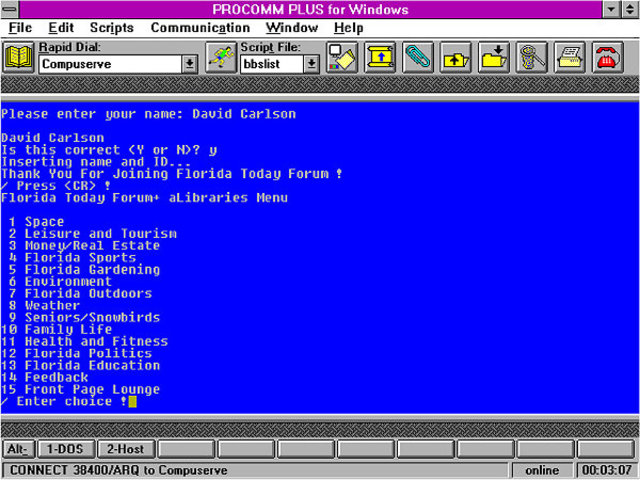Viewport: 640px width, 480px height.
Task: Click the online status indicator
Action: point(542,470)
